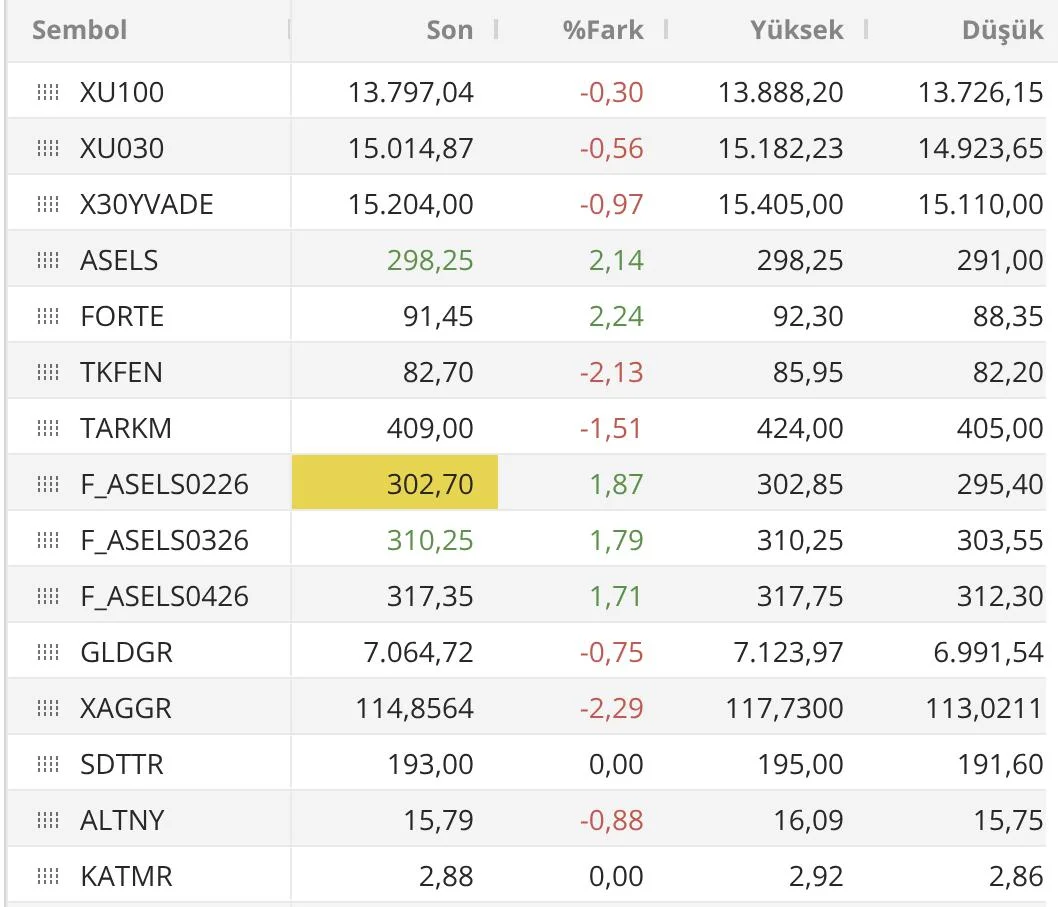Viewport: 1058px width, 907px height.
Task: Click the grip icon next to GLDGR
Action: tap(47, 653)
